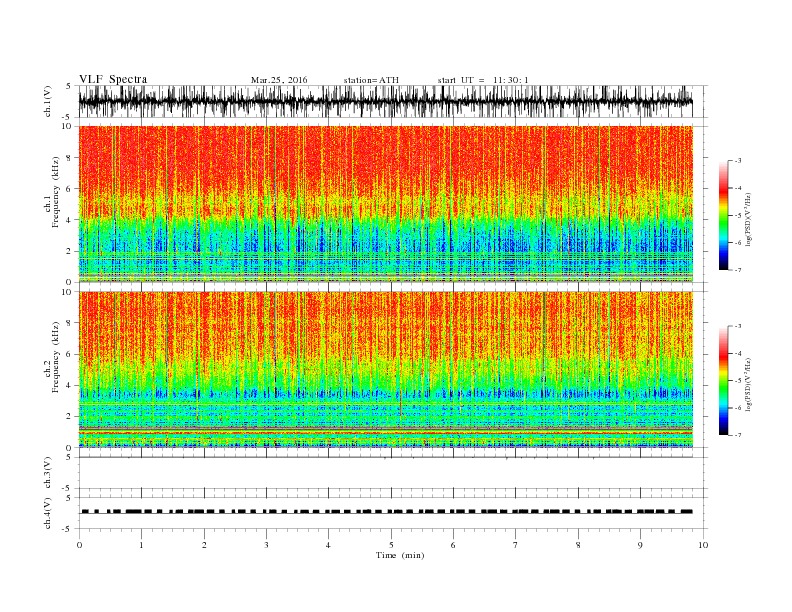Screen dimensions: 792x612
Task: Click the ch.1(V) waveform axis label
Action: coord(48,101)
